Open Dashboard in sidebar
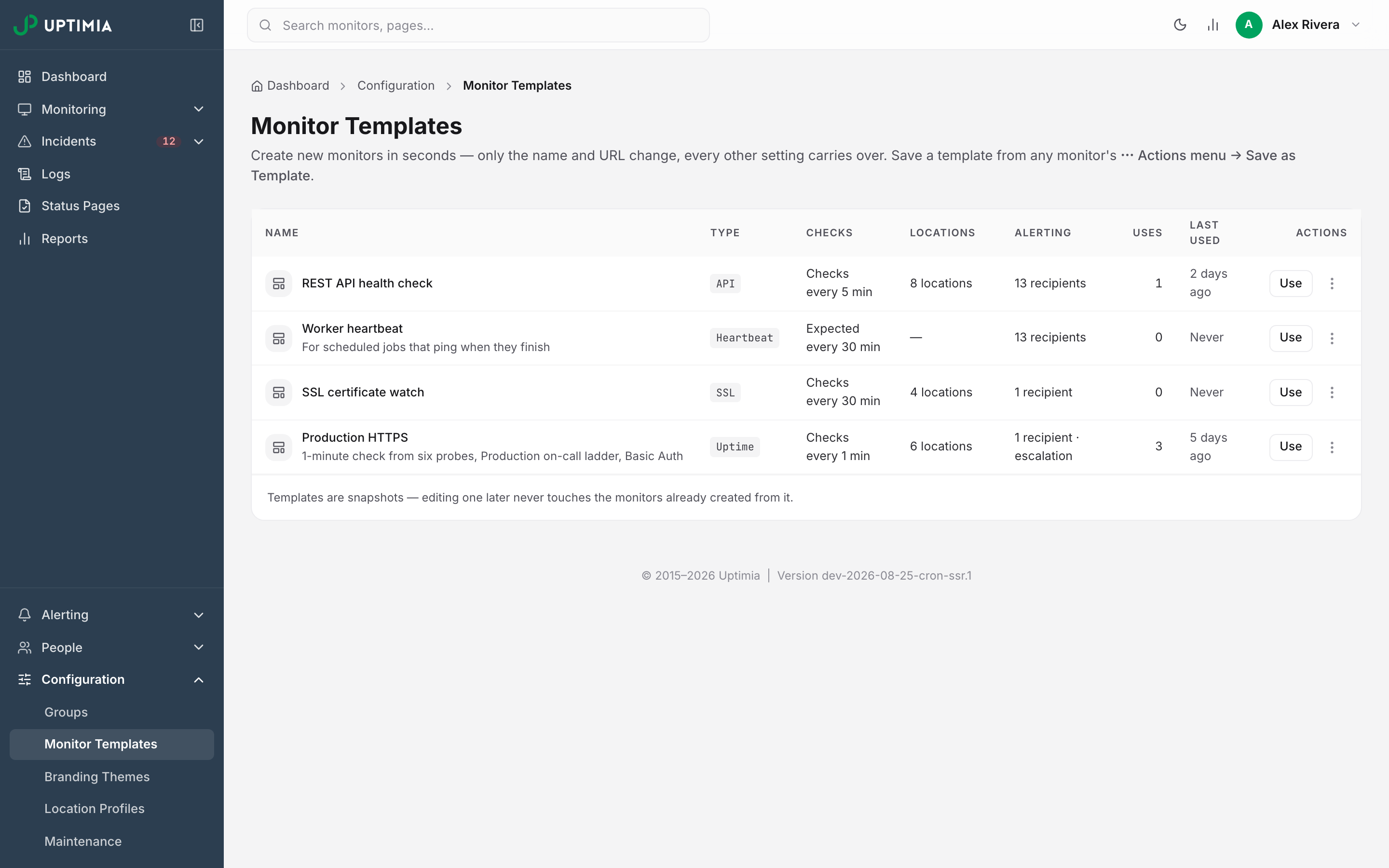Viewport: 1389px width, 868px height. [112, 76]
